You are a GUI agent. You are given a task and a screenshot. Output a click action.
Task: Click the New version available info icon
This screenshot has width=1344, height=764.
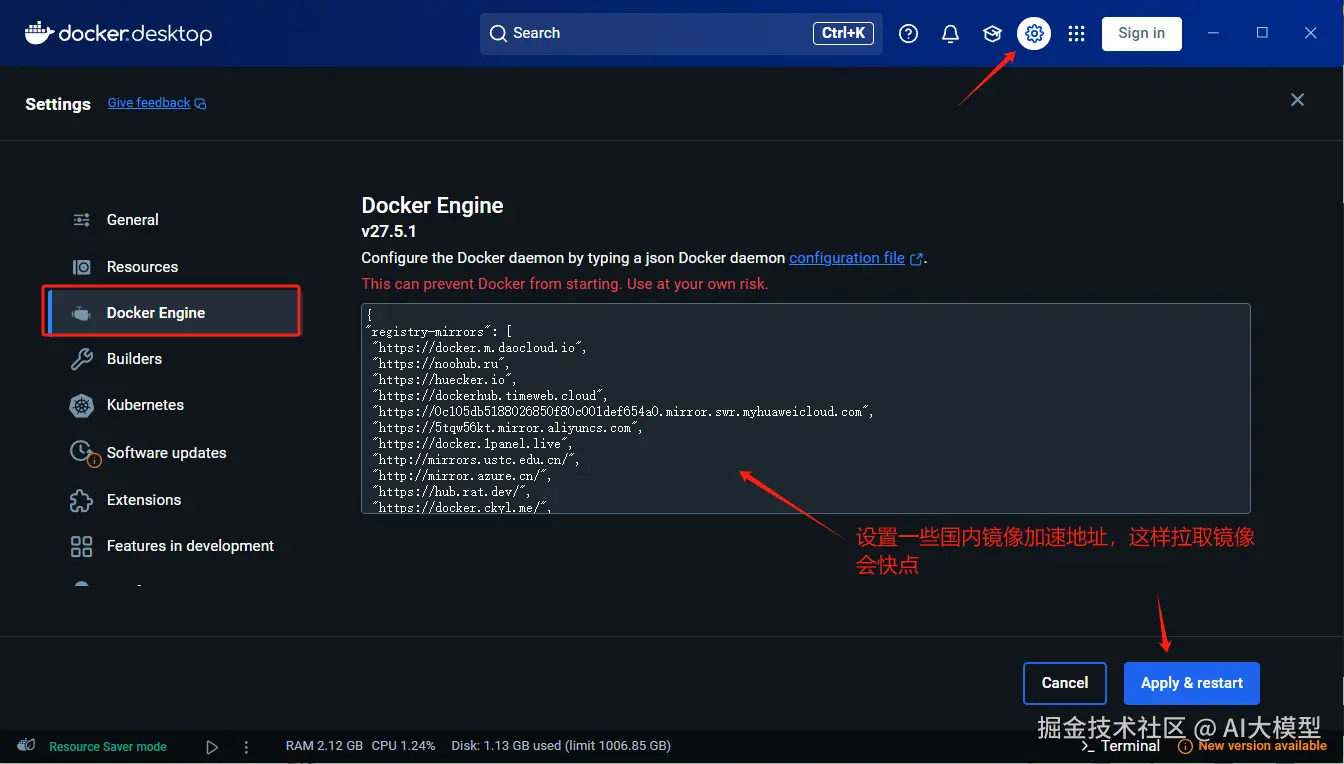point(1185,746)
